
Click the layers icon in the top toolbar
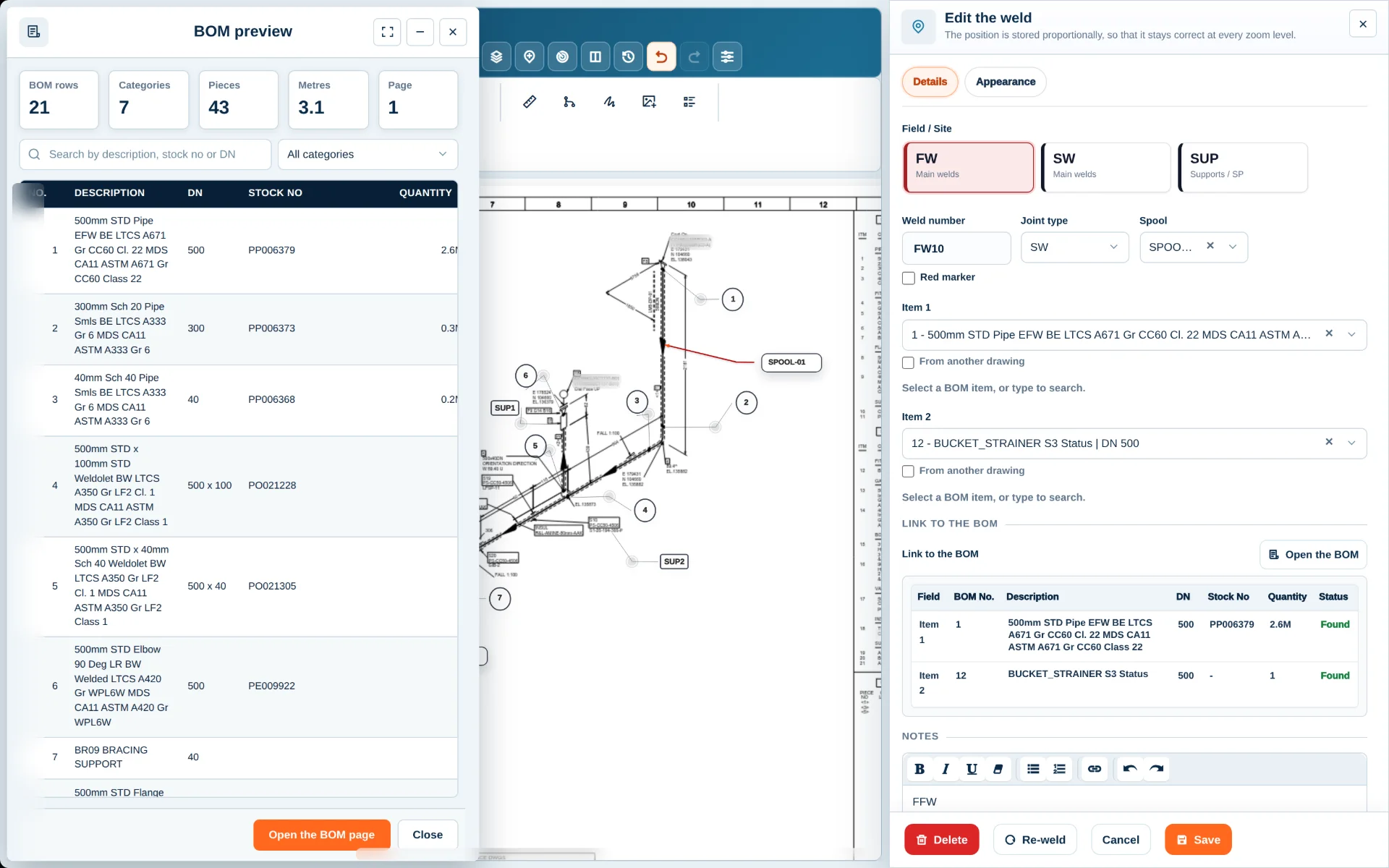tap(496, 56)
